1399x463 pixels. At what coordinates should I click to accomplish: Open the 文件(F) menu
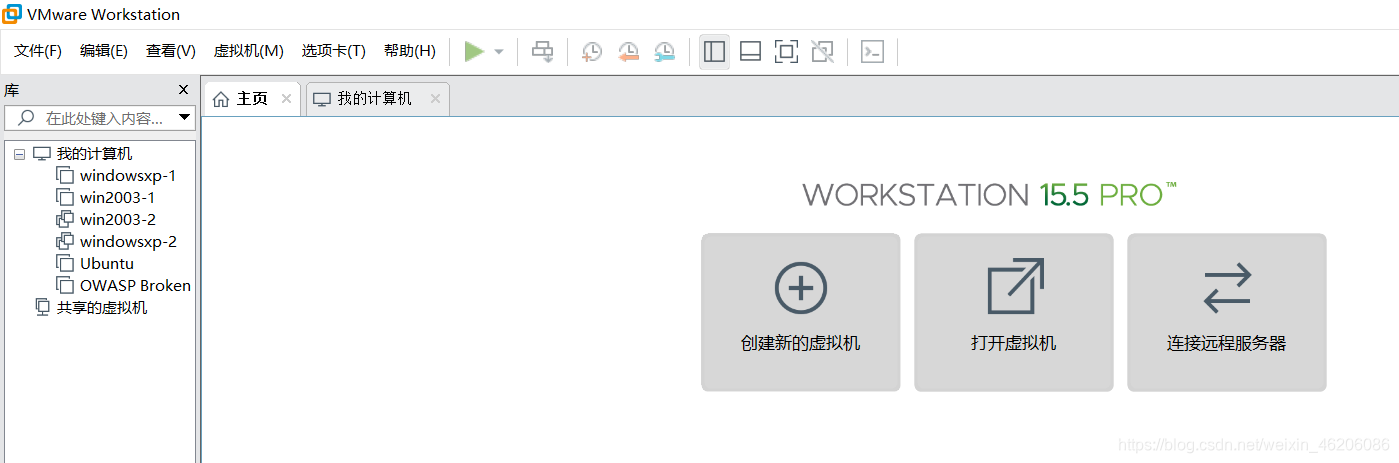(38, 51)
